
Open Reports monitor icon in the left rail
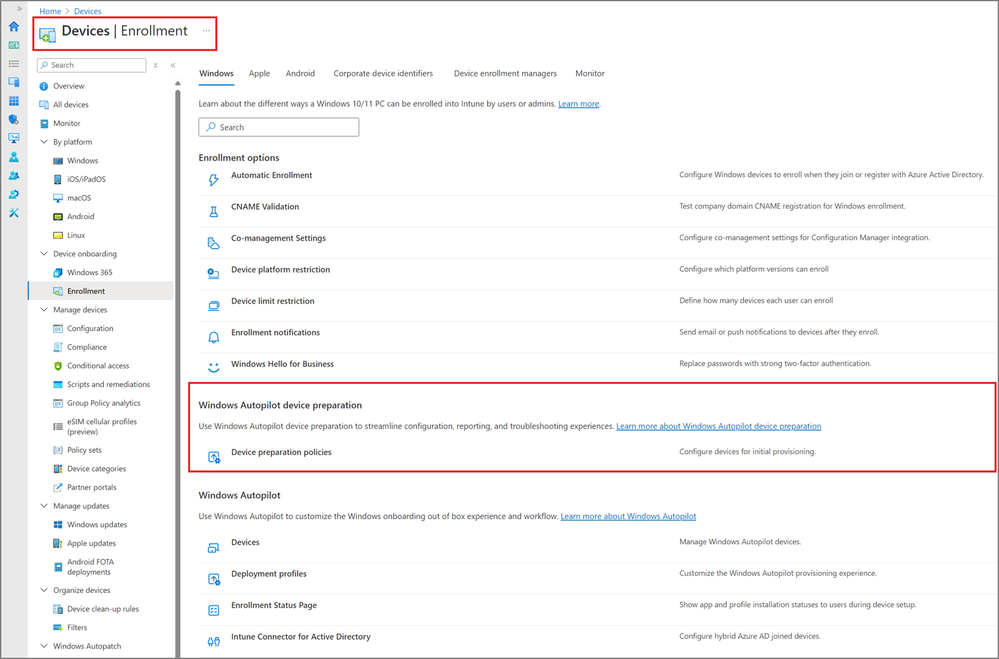tap(13, 138)
